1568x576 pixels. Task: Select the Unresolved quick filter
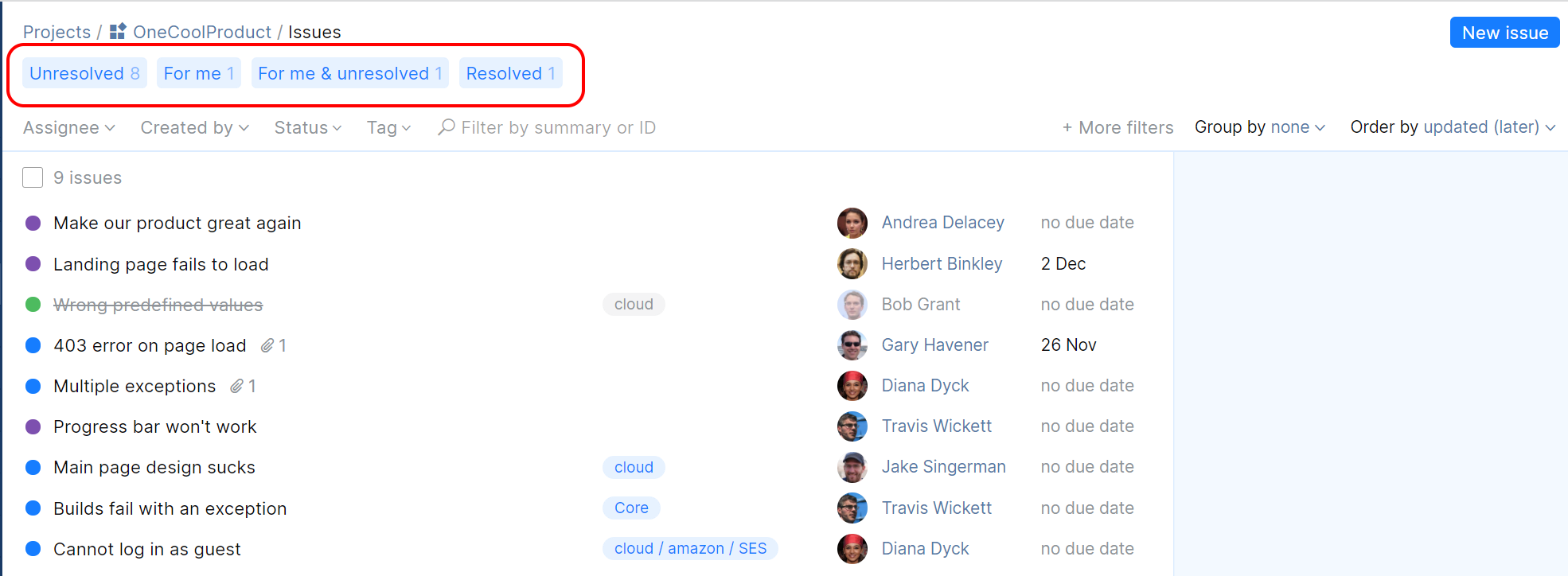(x=84, y=73)
